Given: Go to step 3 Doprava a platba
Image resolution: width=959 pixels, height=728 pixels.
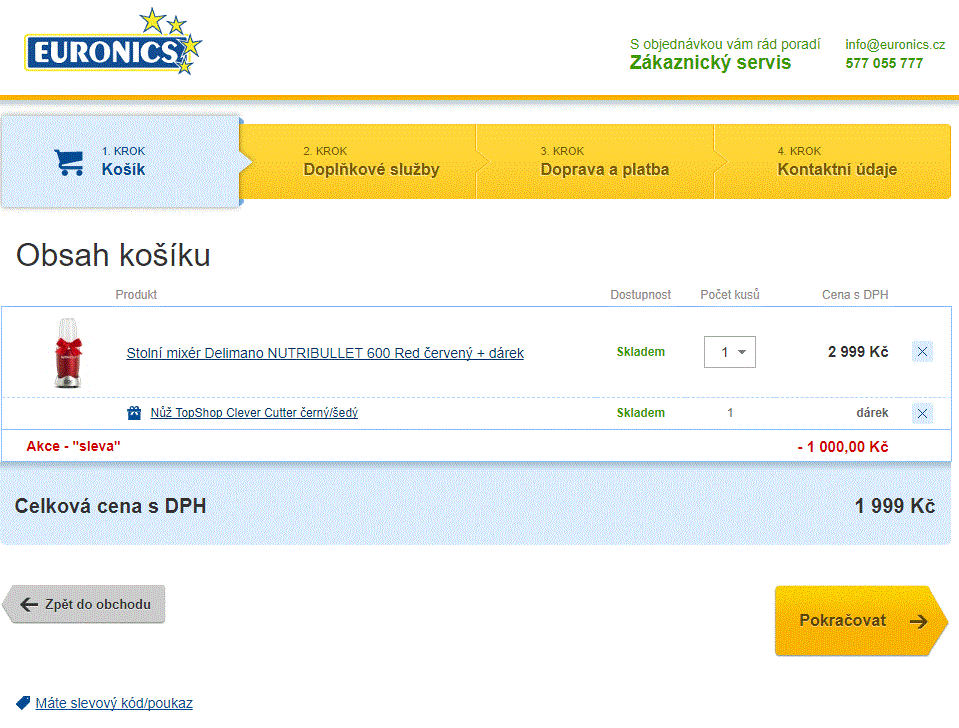Looking at the screenshot, I should 596,162.
